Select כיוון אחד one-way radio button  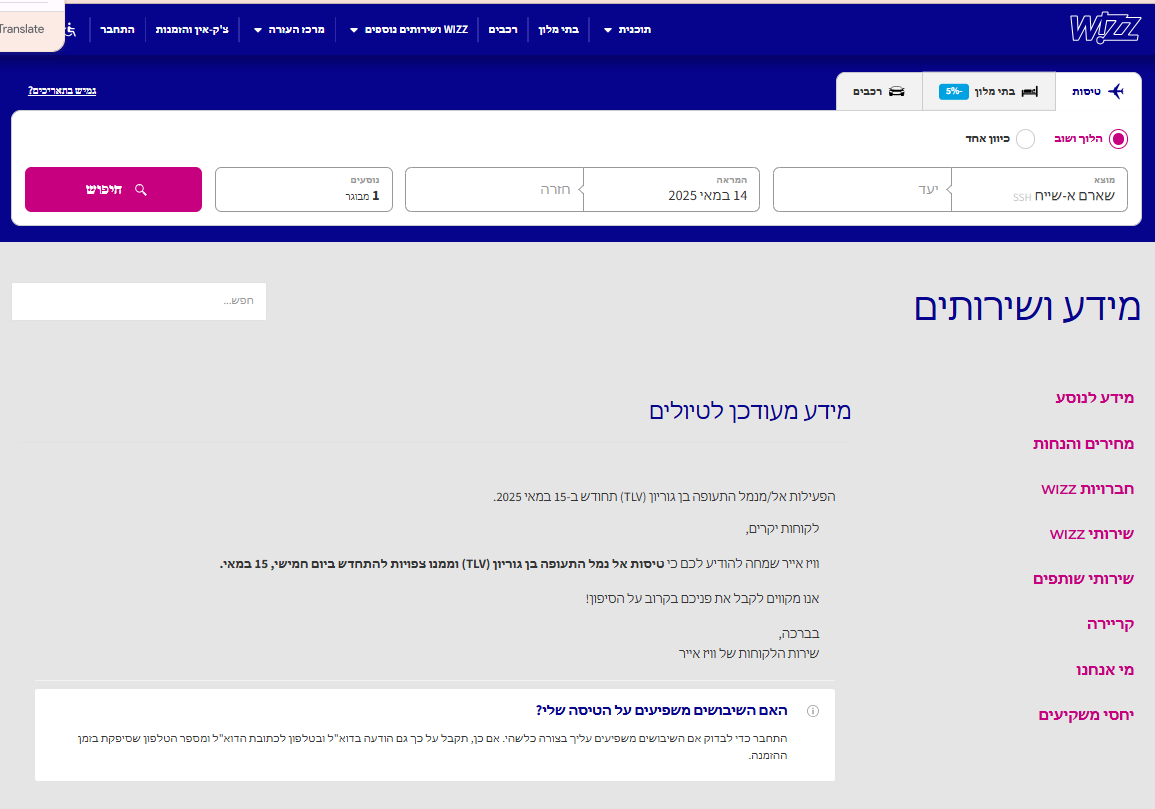pyautogui.click(x=1025, y=139)
